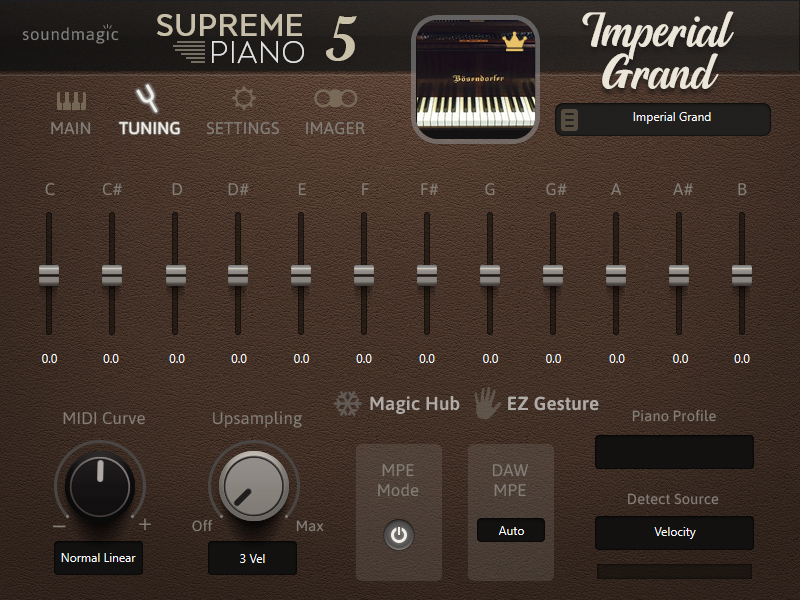Click the Supreme Piano 5 logo

click(x=257, y=38)
